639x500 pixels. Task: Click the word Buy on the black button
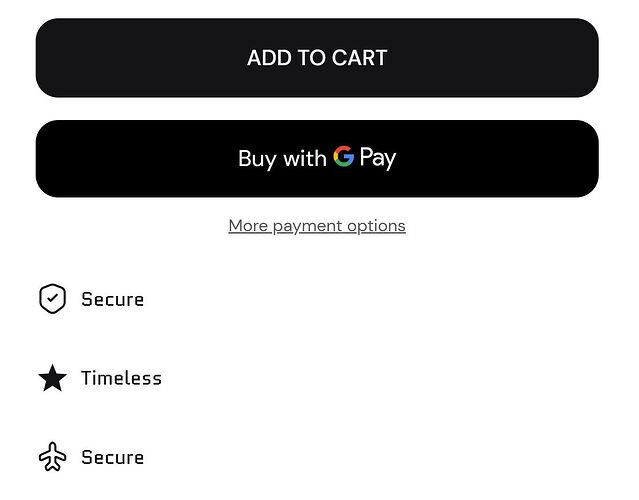pos(257,158)
